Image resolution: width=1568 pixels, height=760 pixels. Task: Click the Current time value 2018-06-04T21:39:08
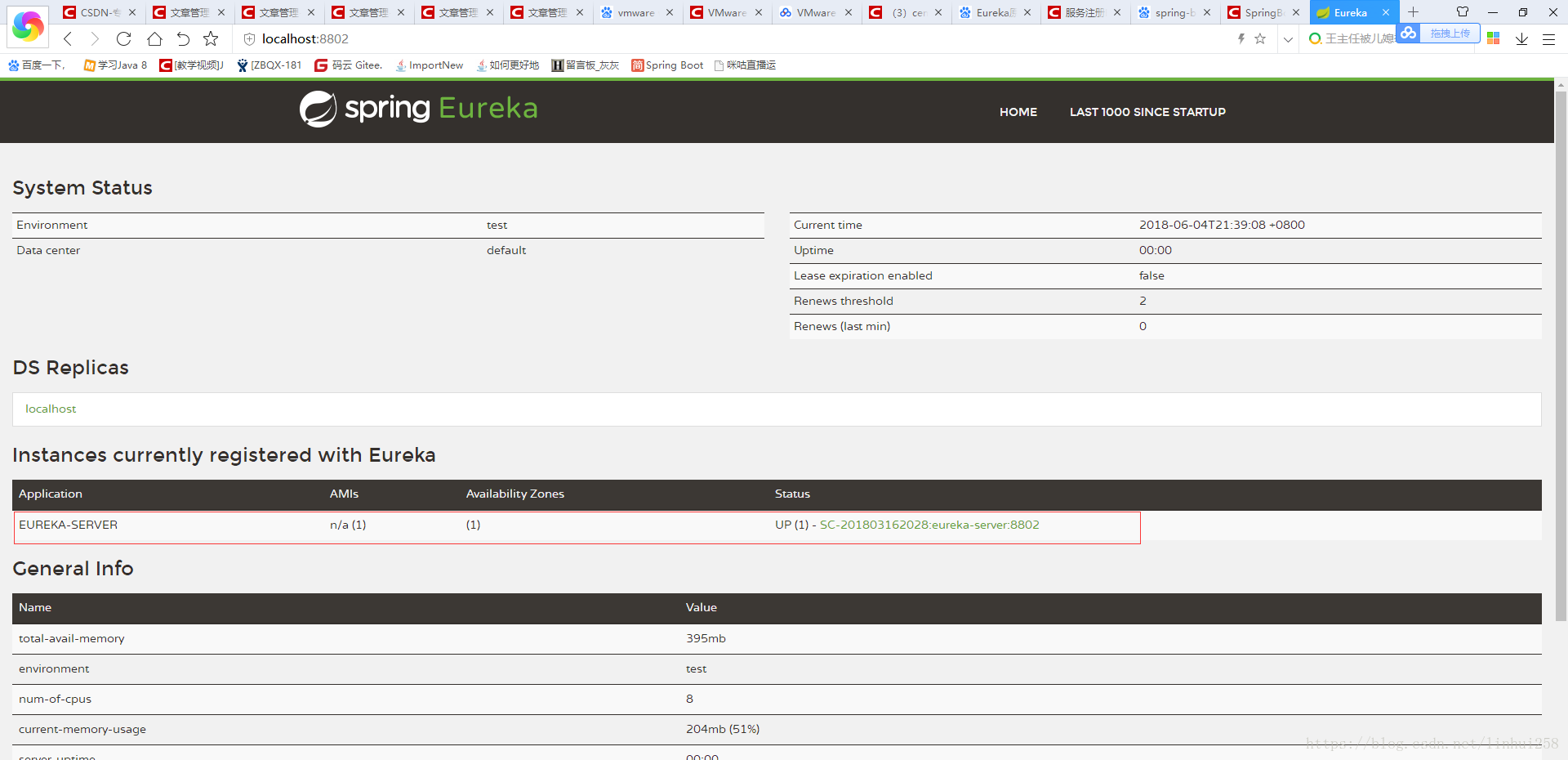coord(1222,225)
